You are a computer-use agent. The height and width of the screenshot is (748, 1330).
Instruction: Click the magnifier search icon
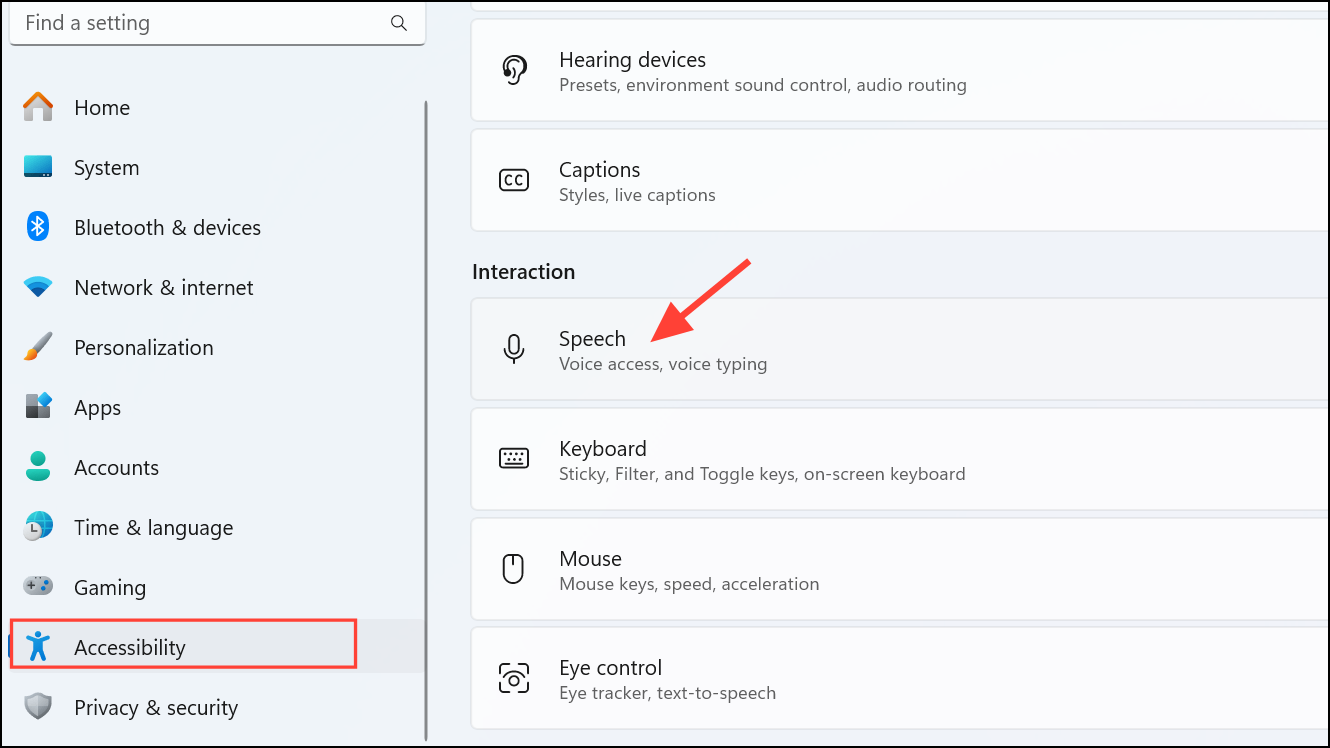[399, 23]
